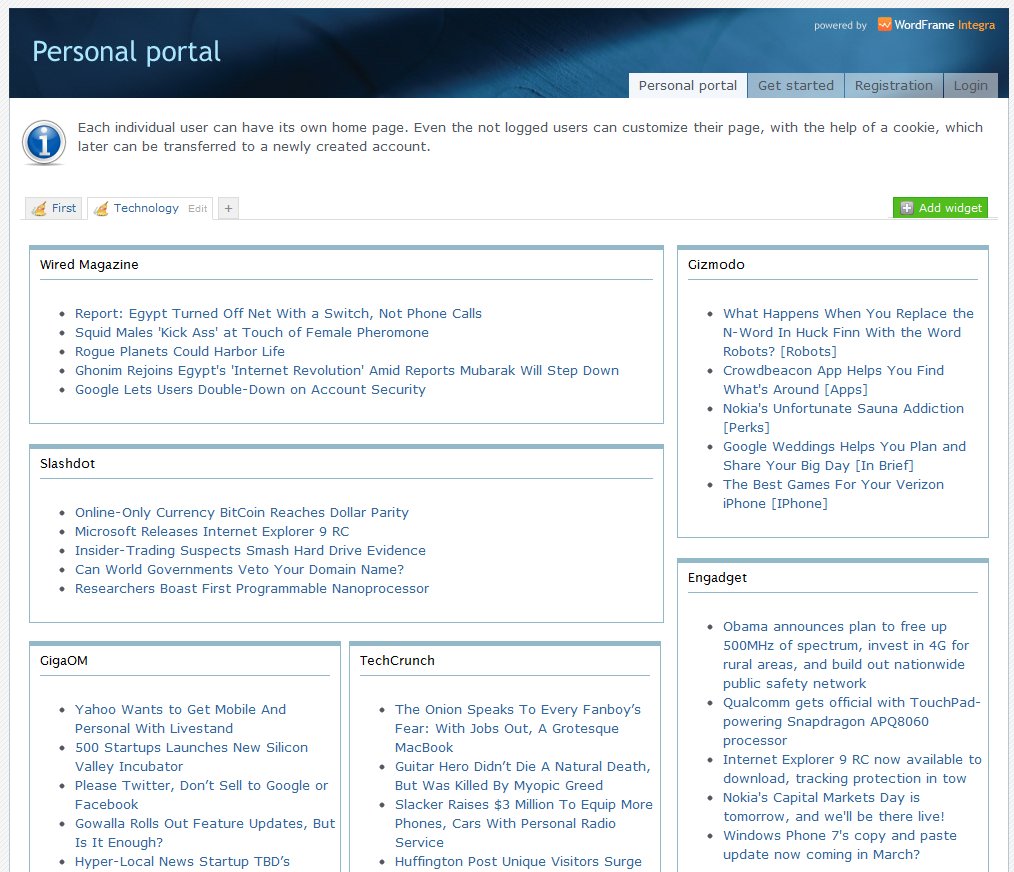The height and width of the screenshot is (872, 1014).
Task: Open Egypt Turned Off Net article
Action: pyautogui.click(x=278, y=314)
